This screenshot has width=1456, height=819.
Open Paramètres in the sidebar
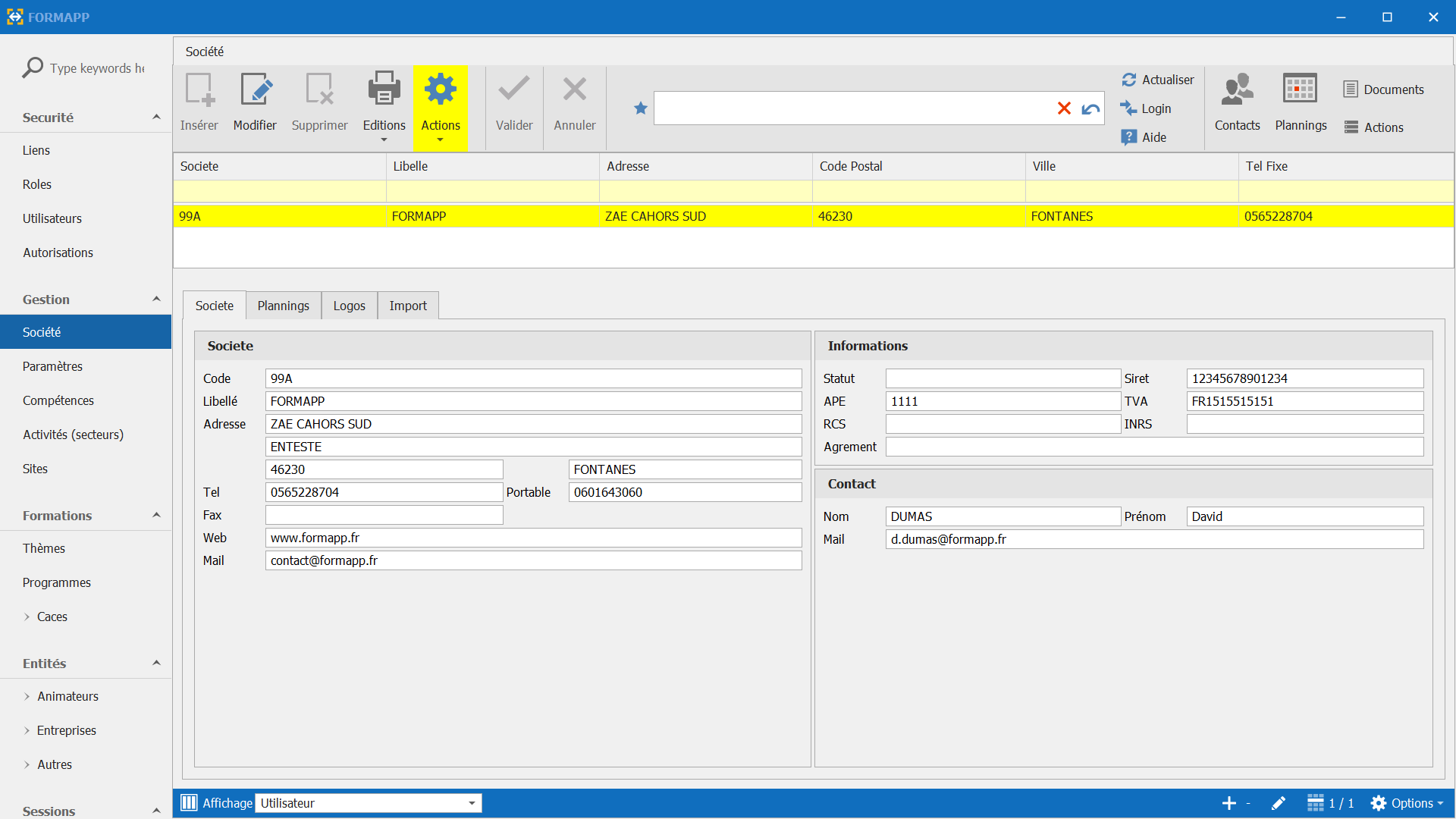(x=86, y=366)
